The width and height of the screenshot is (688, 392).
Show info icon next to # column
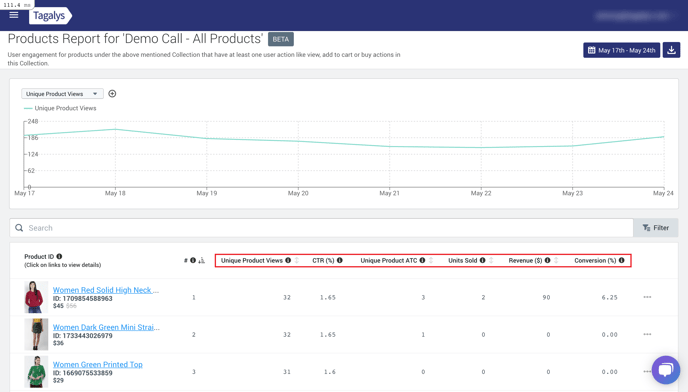point(193,260)
